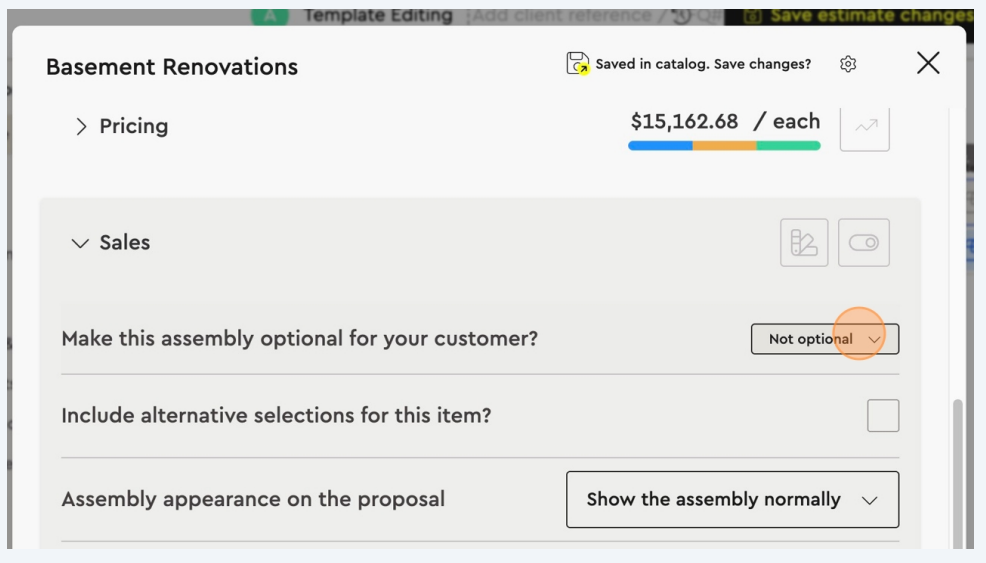Image resolution: width=986 pixels, height=563 pixels.
Task: Close the Basement Renovations dialog
Action: pyautogui.click(x=928, y=63)
